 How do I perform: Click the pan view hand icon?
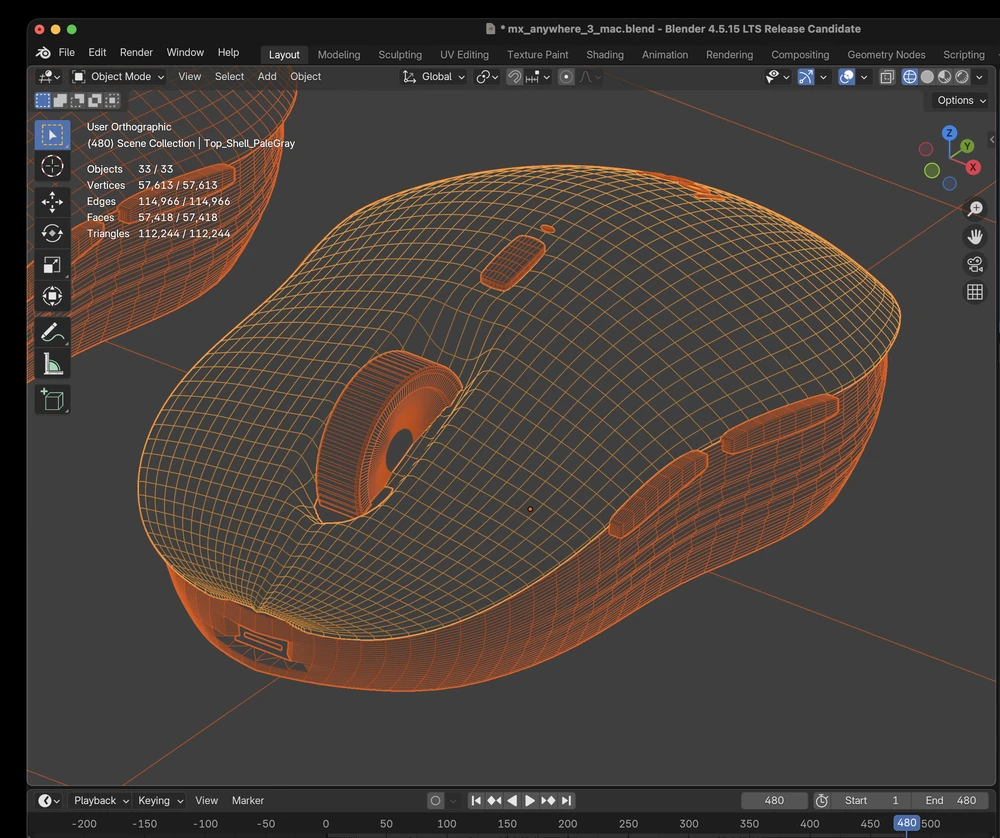(975, 237)
